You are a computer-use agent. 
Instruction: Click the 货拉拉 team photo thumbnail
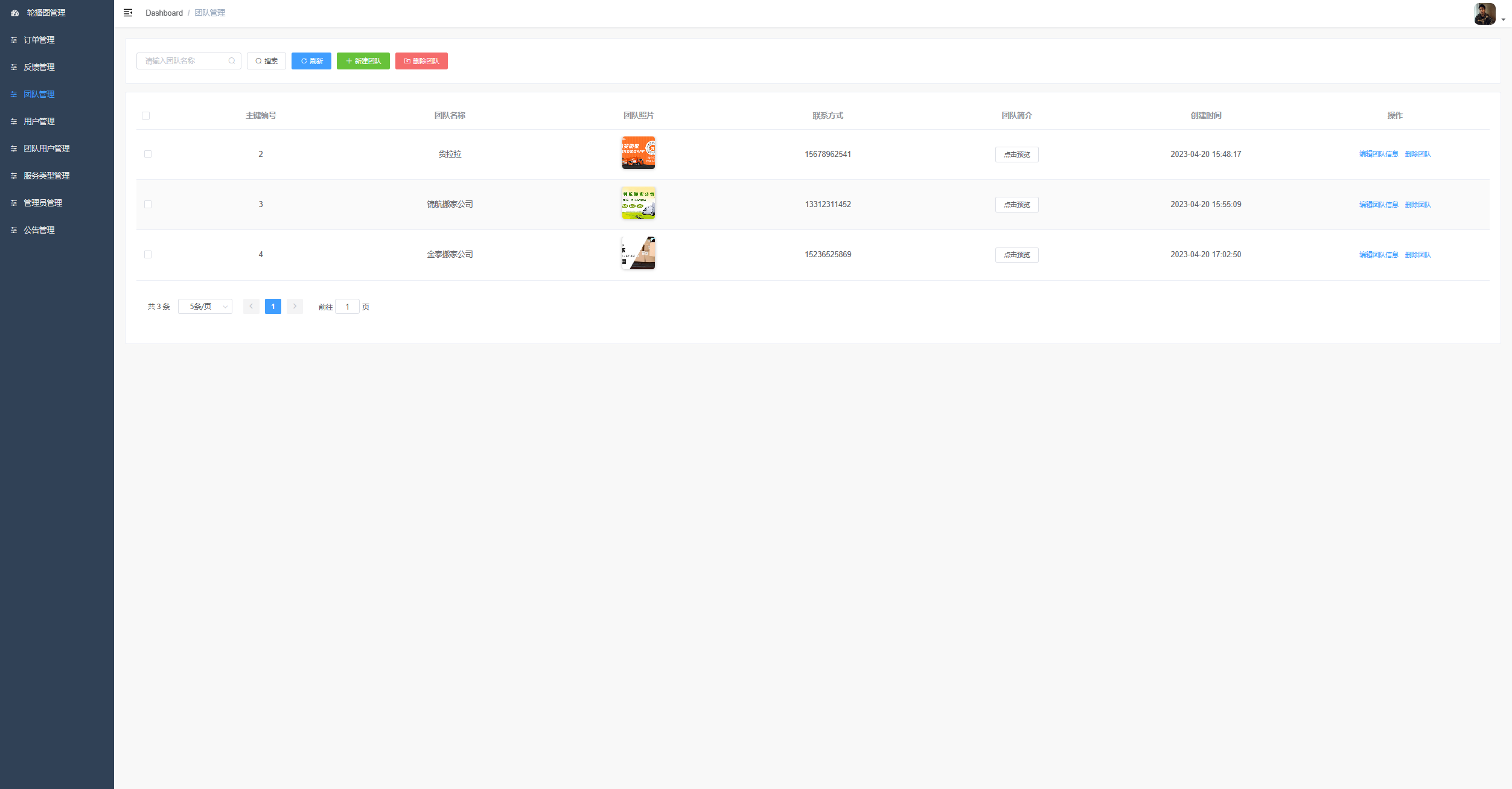coord(638,153)
